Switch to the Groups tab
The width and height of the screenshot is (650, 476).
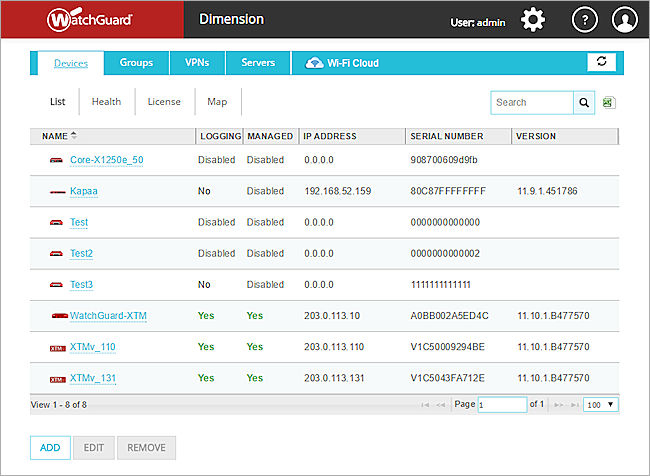tap(136, 63)
